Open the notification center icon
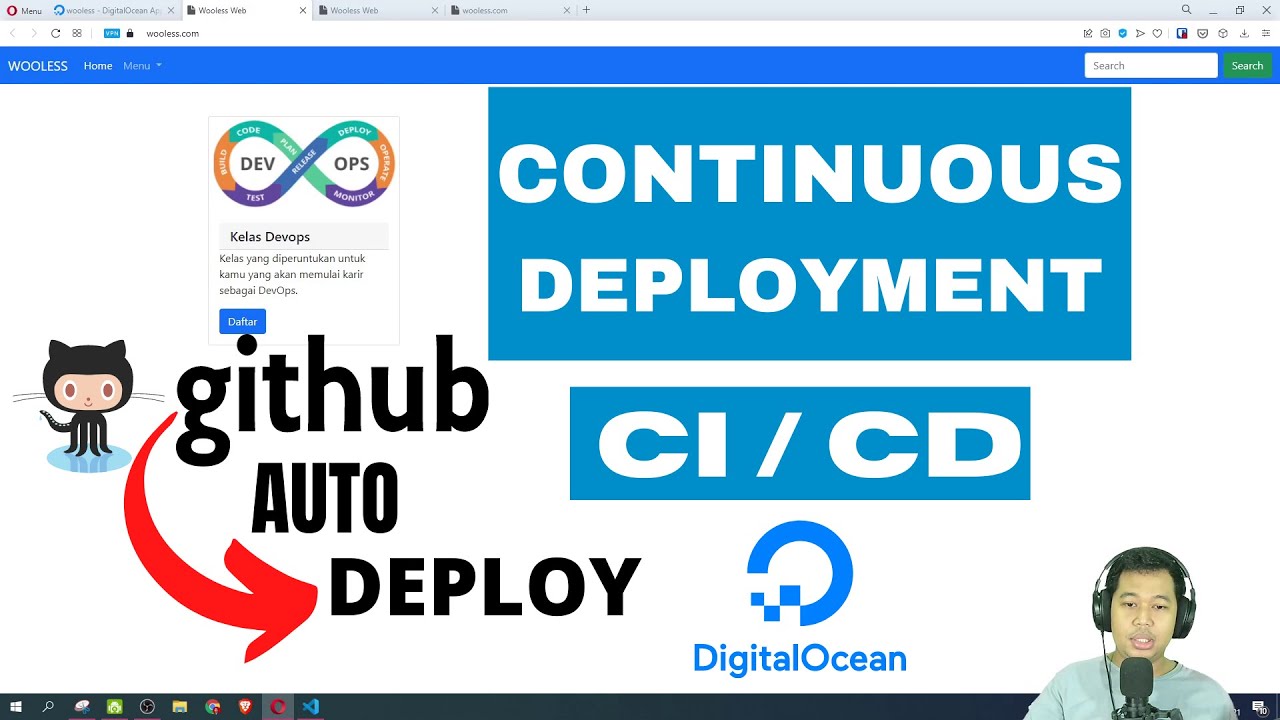The image size is (1280, 720). click(x=1259, y=708)
